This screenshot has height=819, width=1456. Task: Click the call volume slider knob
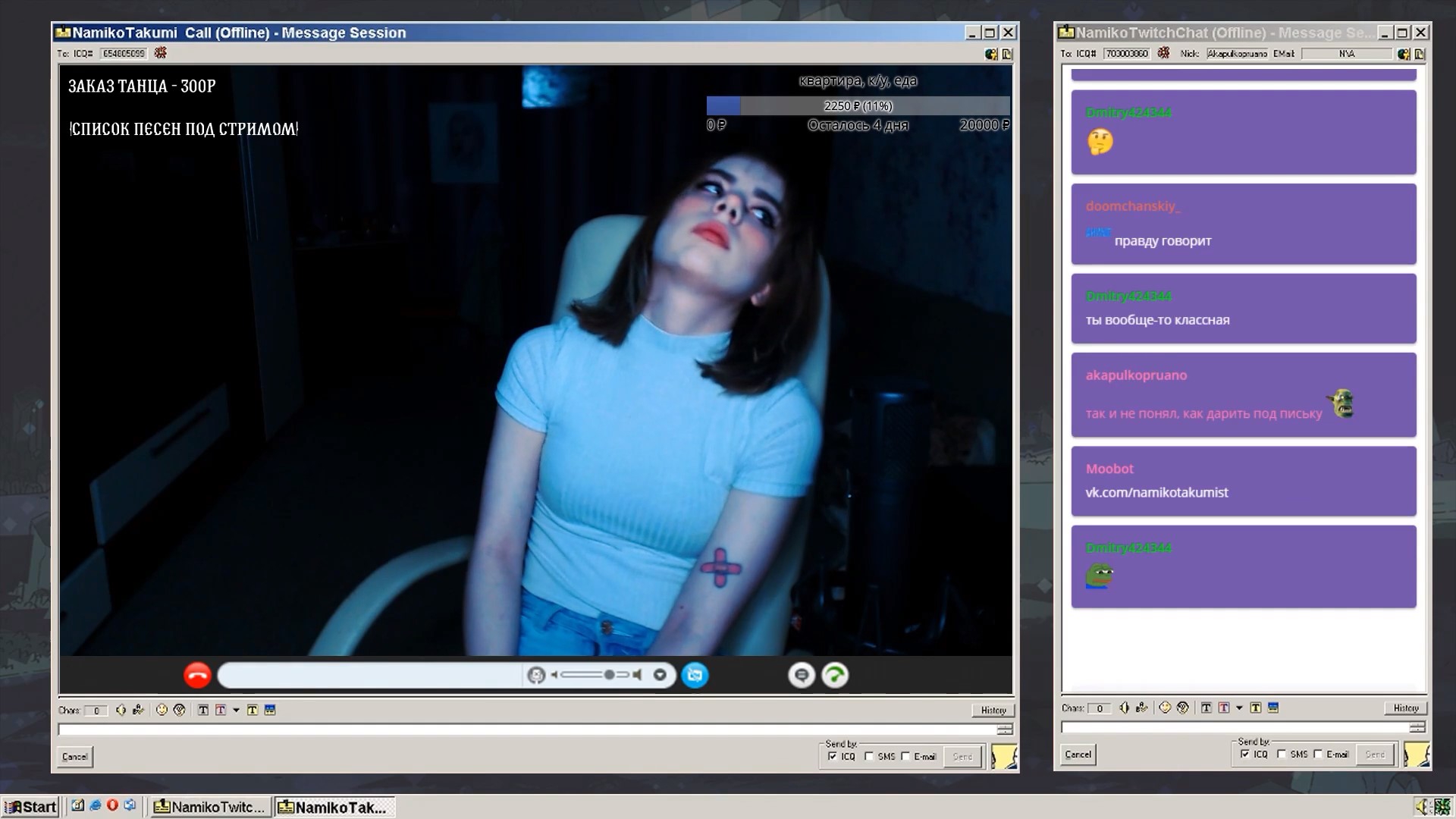tap(609, 675)
